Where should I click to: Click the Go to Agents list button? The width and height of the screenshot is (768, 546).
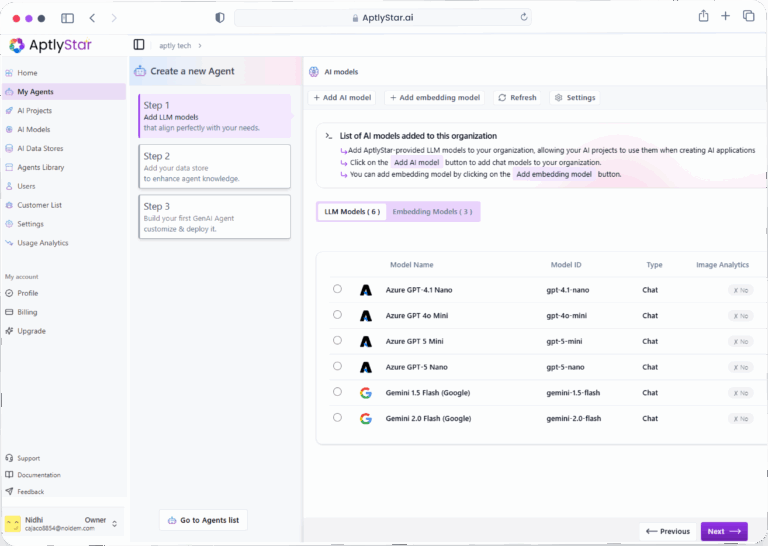tap(203, 520)
